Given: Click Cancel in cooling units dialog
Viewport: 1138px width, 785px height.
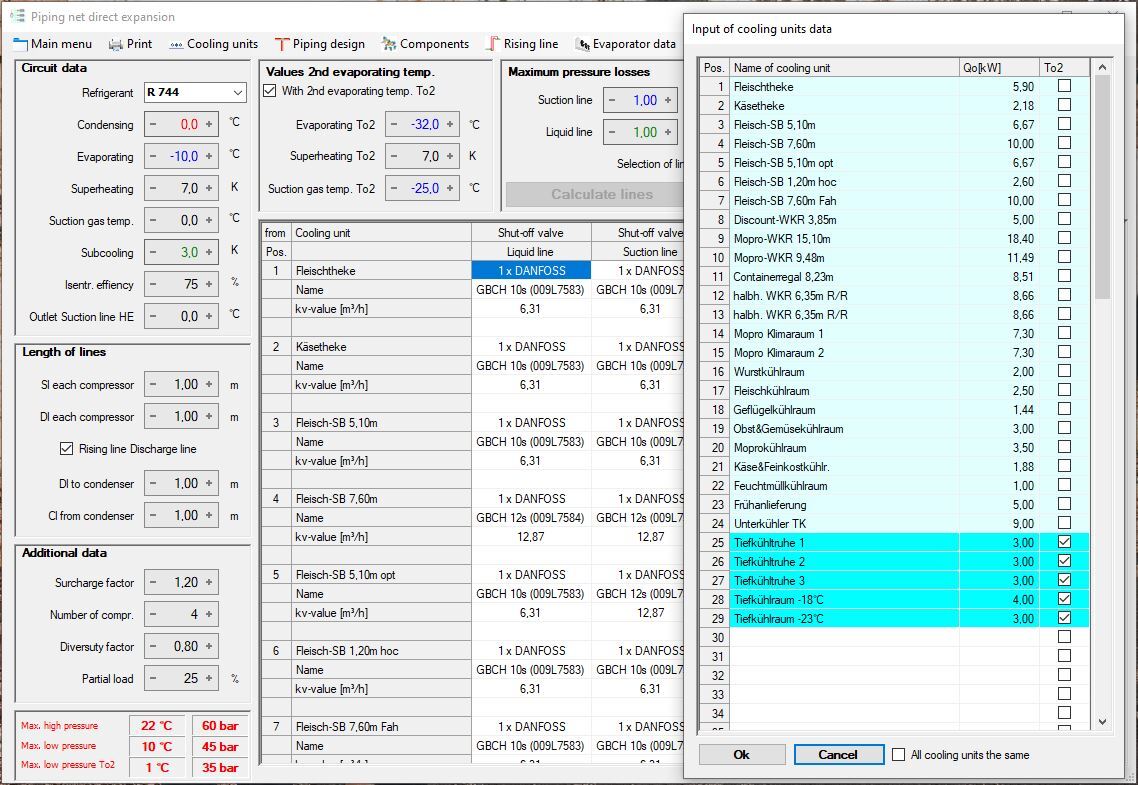Looking at the screenshot, I should coord(838,755).
